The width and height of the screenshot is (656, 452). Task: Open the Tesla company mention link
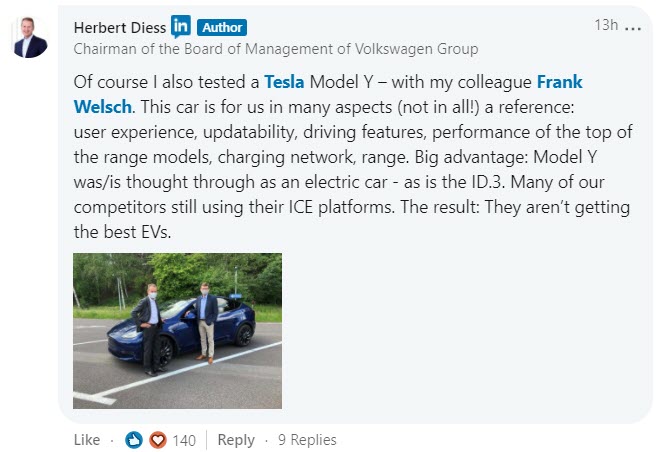[x=284, y=82]
